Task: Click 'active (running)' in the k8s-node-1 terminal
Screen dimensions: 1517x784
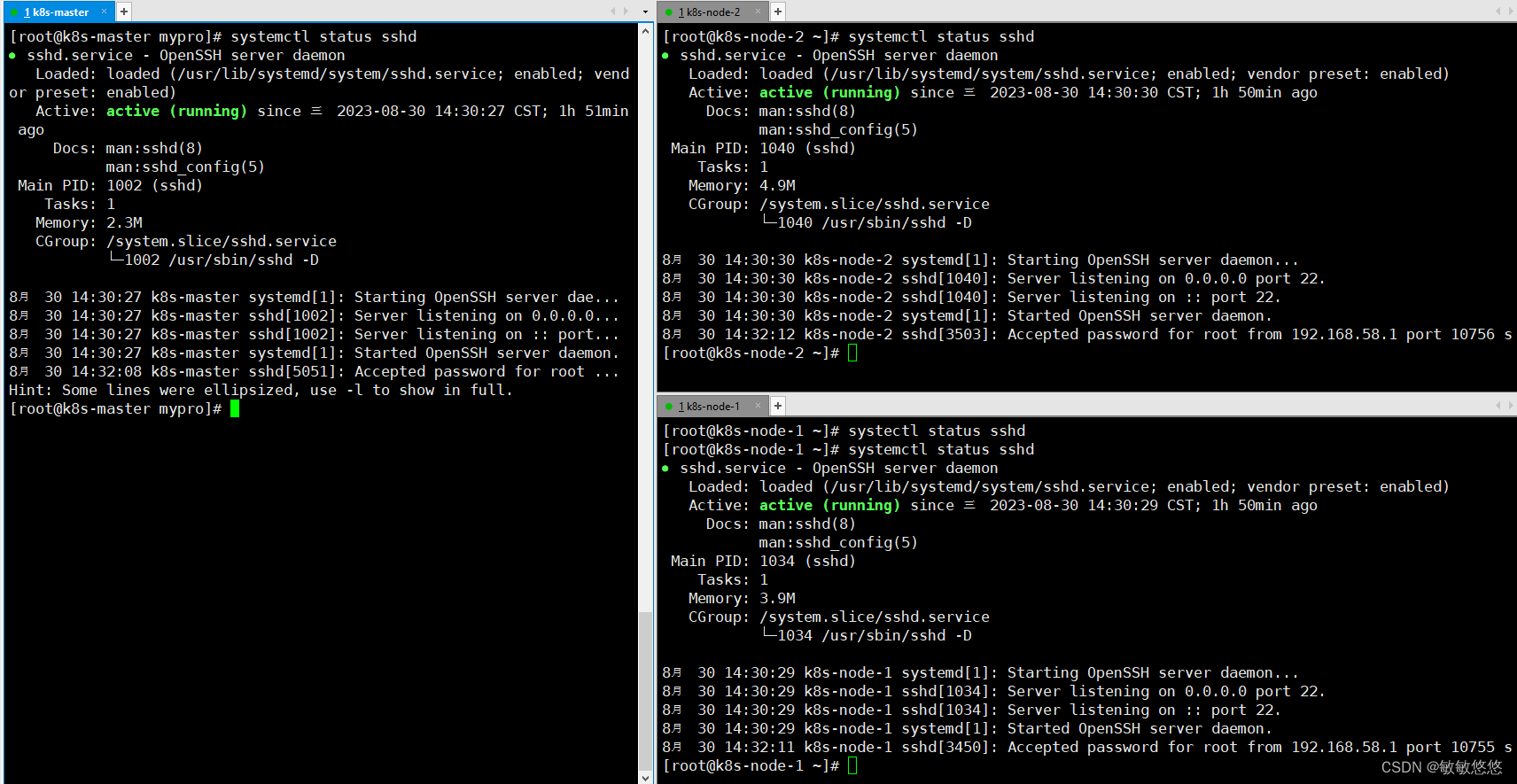Action: click(x=829, y=505)
